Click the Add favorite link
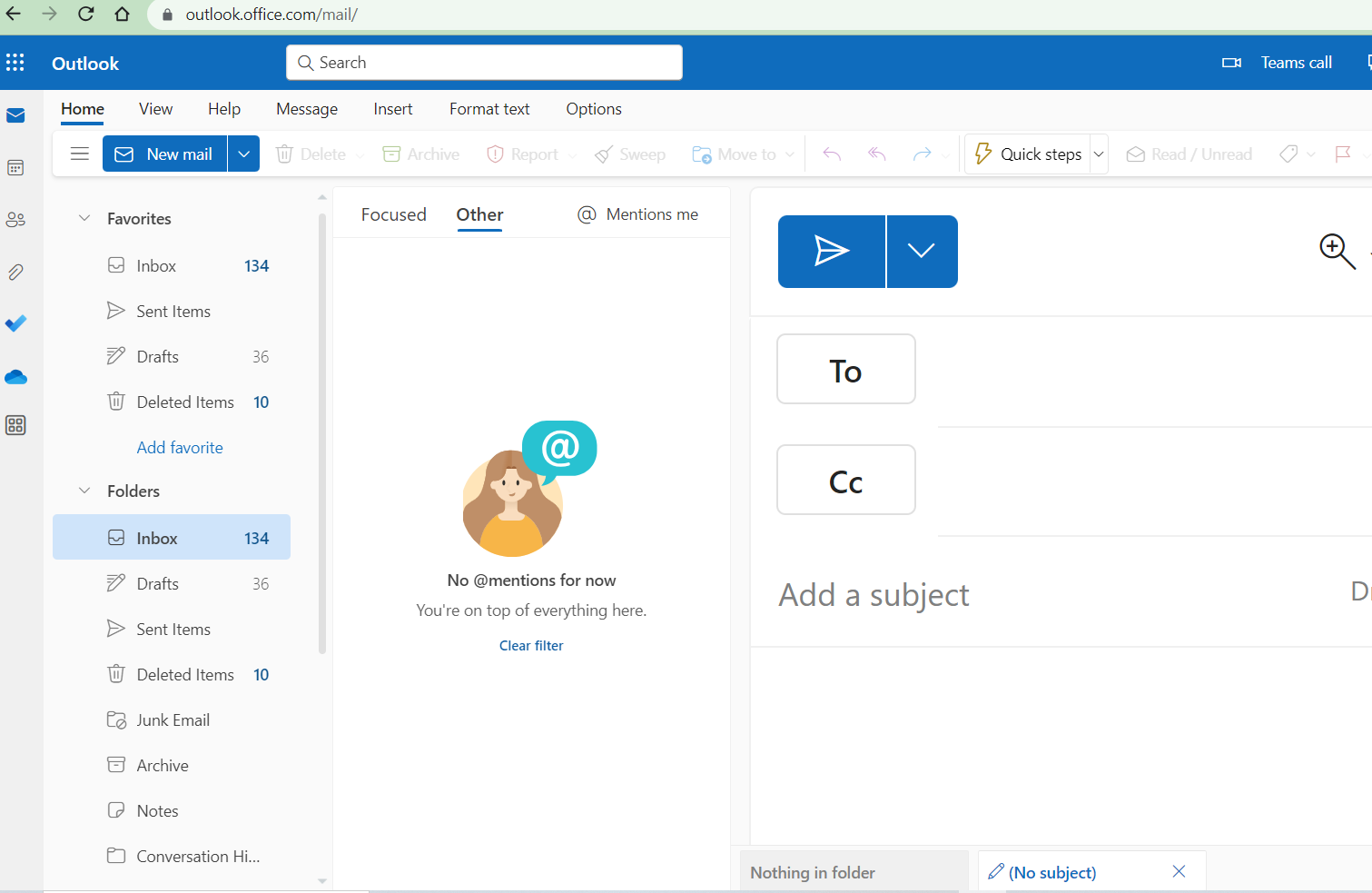 pos(180,447)
